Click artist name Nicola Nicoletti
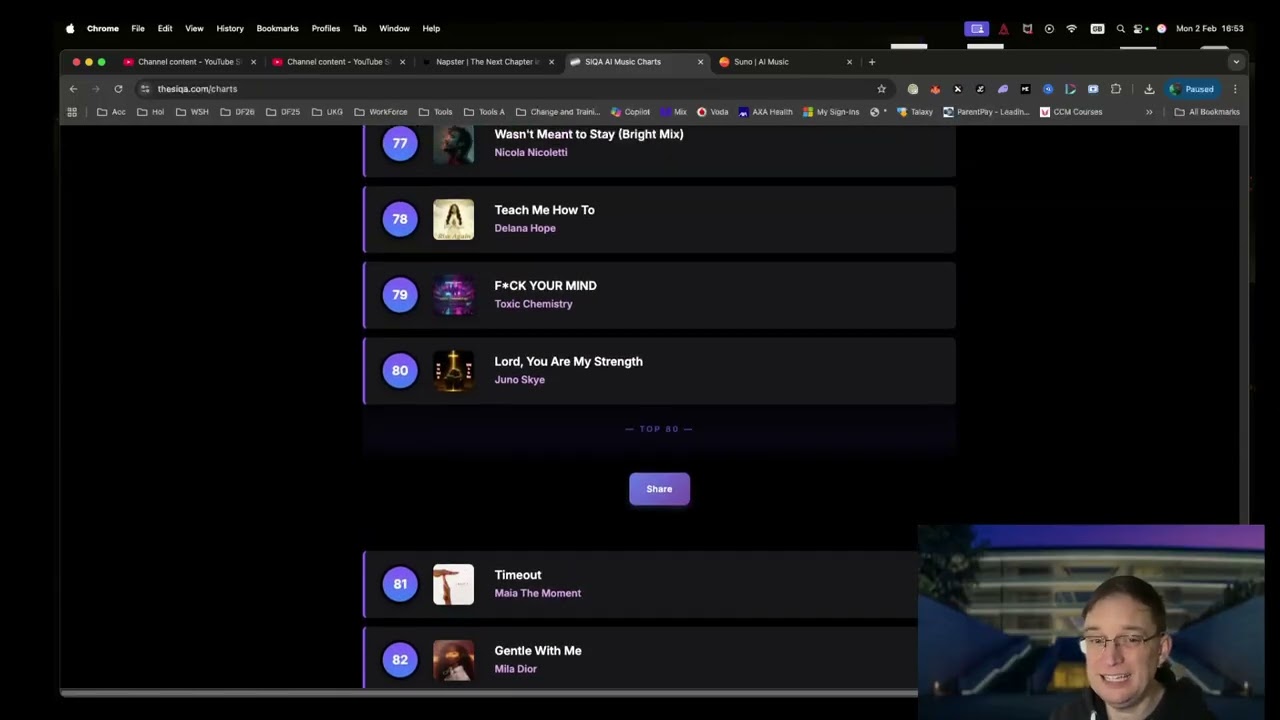The height and width of the screenshot is (720, 1280). coord(530,153)
